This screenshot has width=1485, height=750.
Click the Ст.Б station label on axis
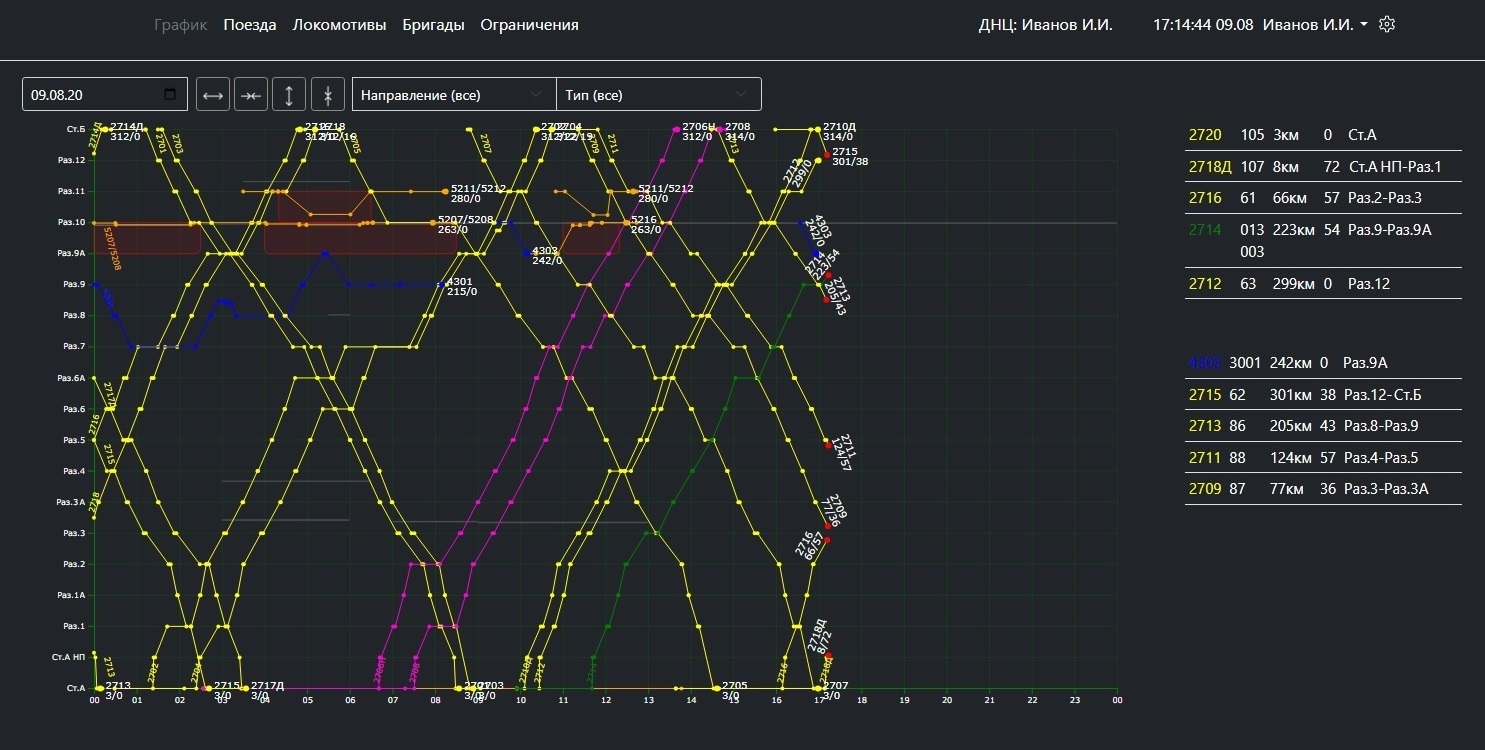[76, 129]
